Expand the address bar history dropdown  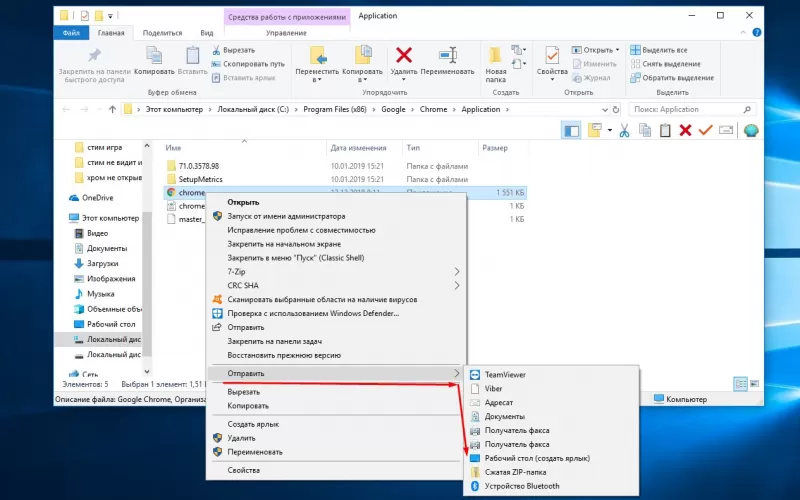605,109
